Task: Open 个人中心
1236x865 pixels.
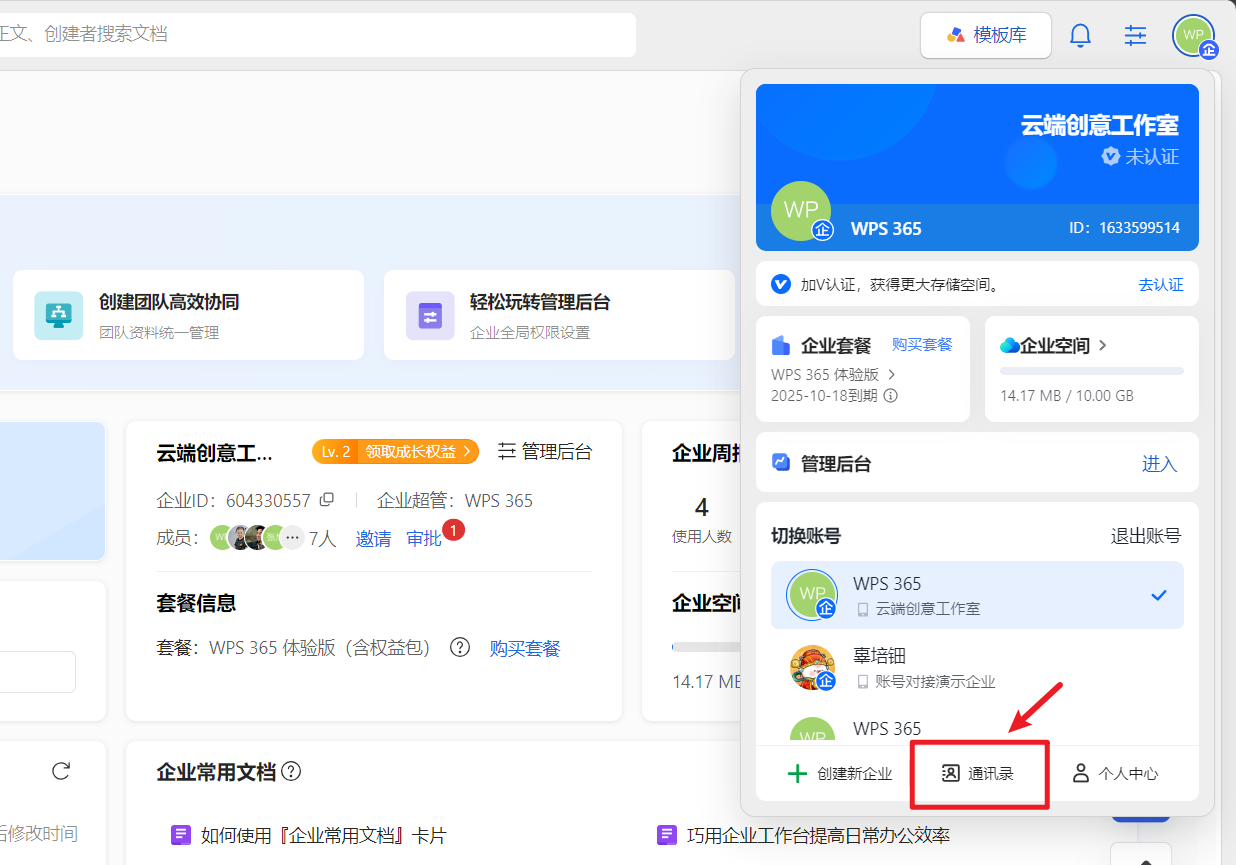Action: (1116, 774)
